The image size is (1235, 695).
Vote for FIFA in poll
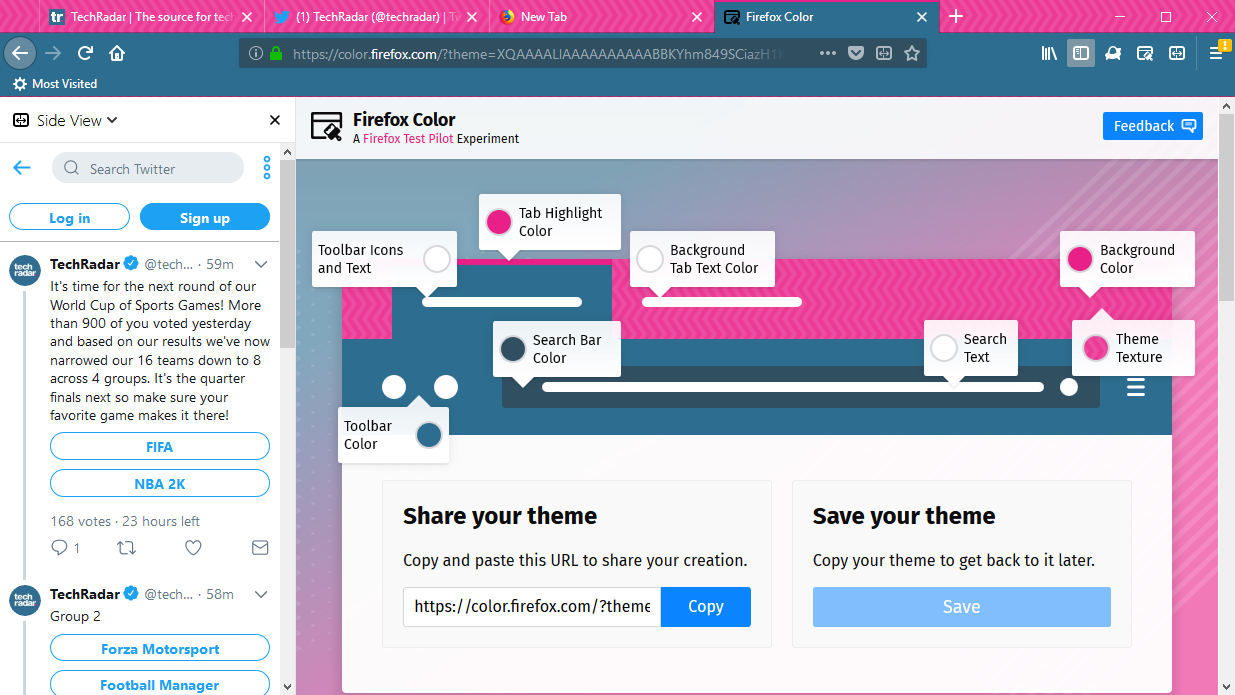160,446
